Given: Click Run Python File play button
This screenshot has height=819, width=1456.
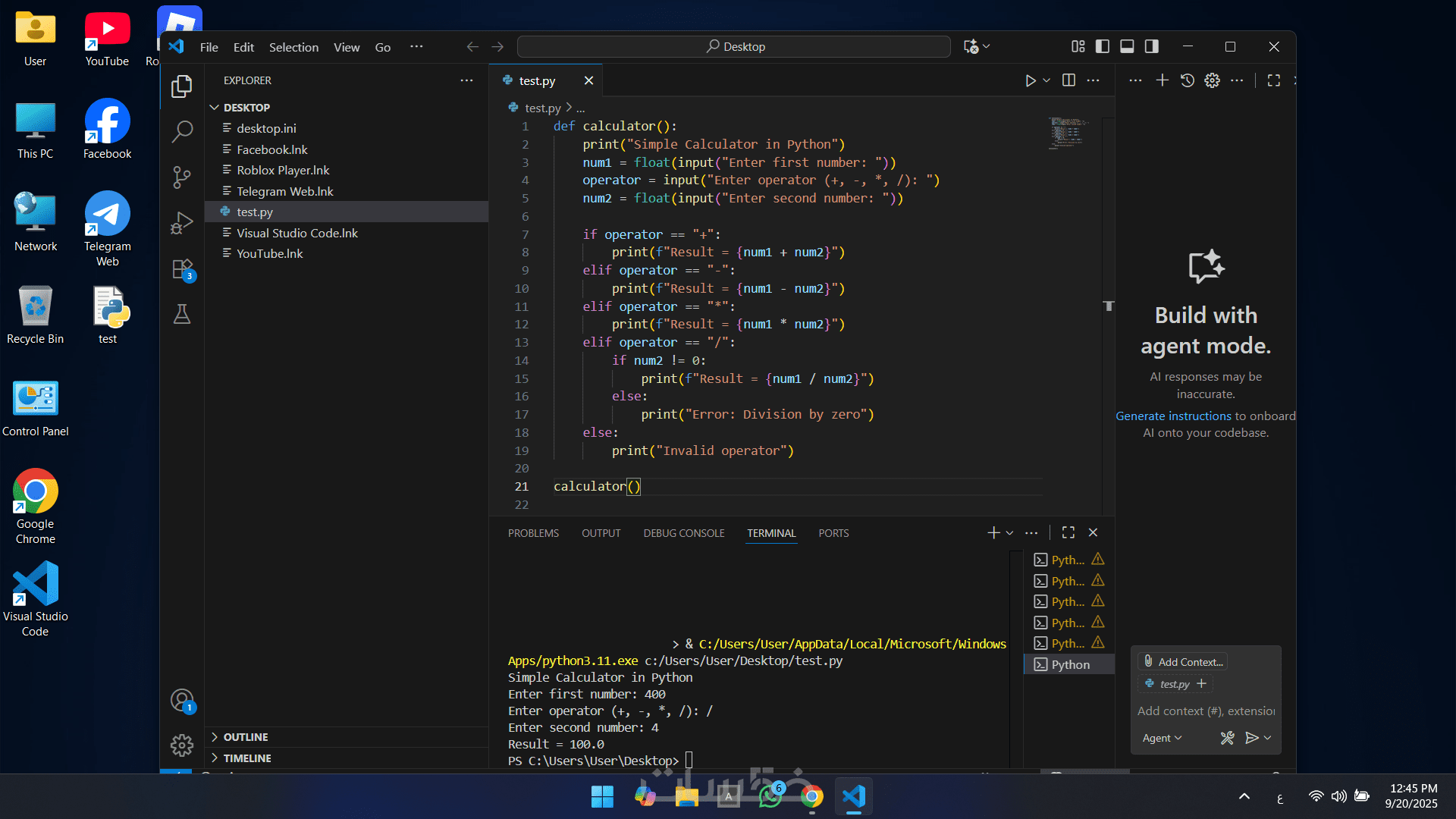Looking at the screenshot, I should (x=1030, y=80).
